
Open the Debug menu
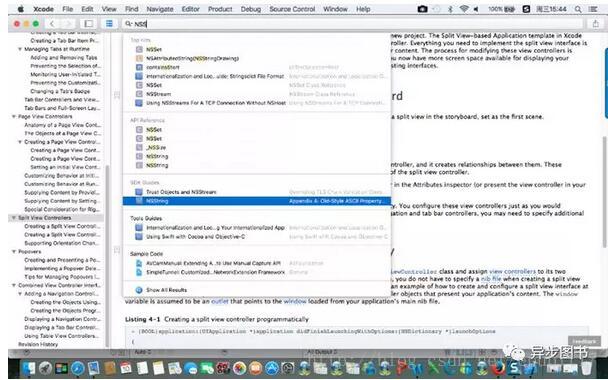[x=250, y=9]
